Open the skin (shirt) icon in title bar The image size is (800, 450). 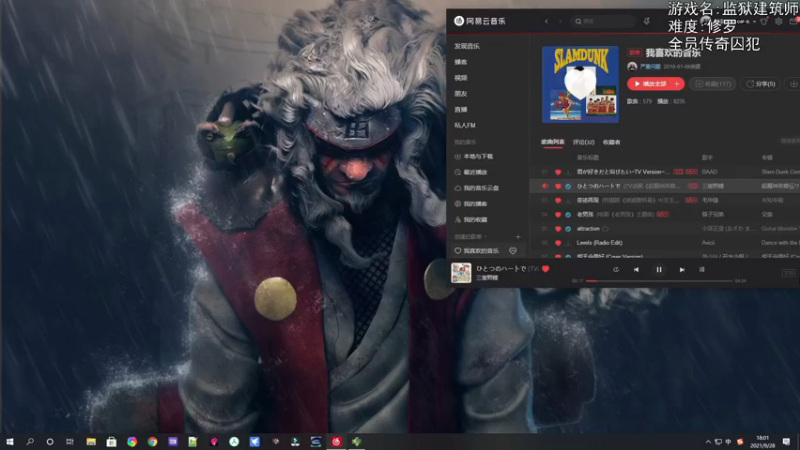tap(764, 21)
